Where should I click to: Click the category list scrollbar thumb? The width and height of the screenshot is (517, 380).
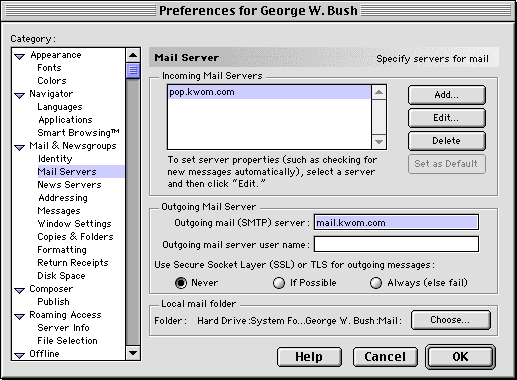[133, 70]
